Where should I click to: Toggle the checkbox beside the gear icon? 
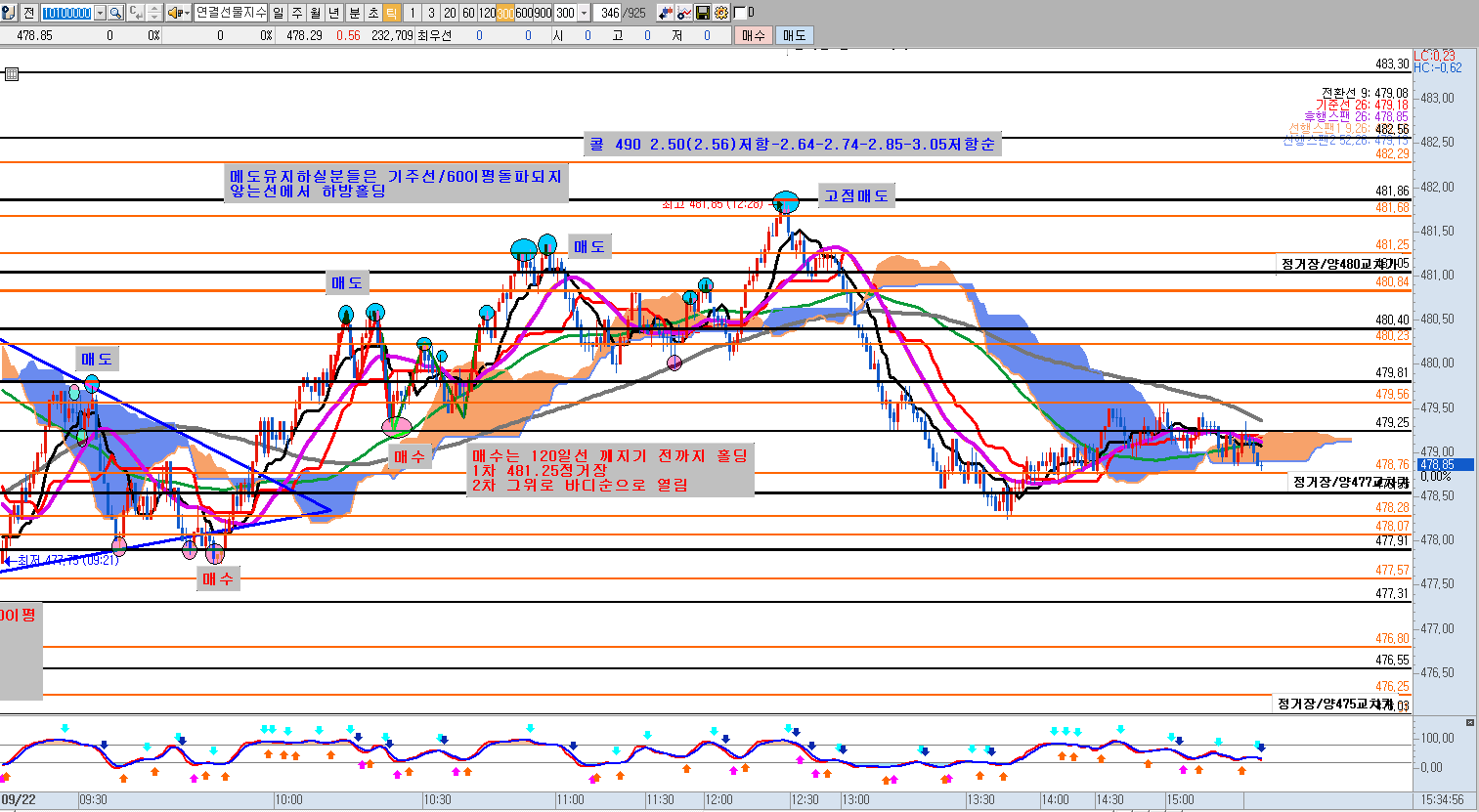tap(740, 13)
